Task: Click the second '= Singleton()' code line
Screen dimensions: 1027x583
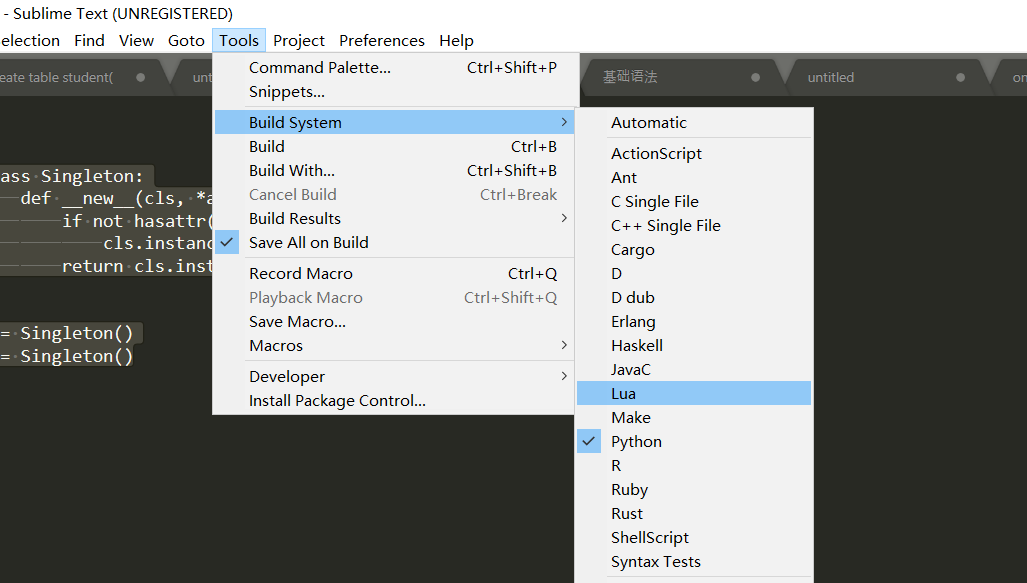Action: coord(67,356)
